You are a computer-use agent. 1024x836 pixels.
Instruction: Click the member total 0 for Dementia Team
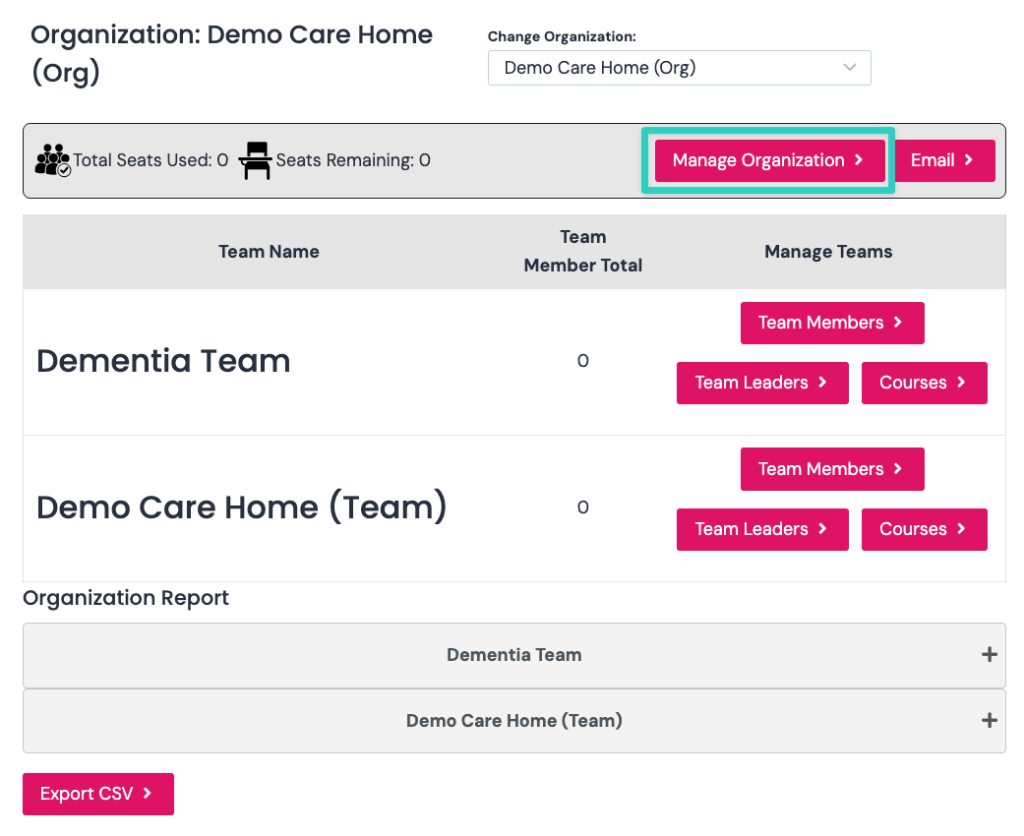583,361
